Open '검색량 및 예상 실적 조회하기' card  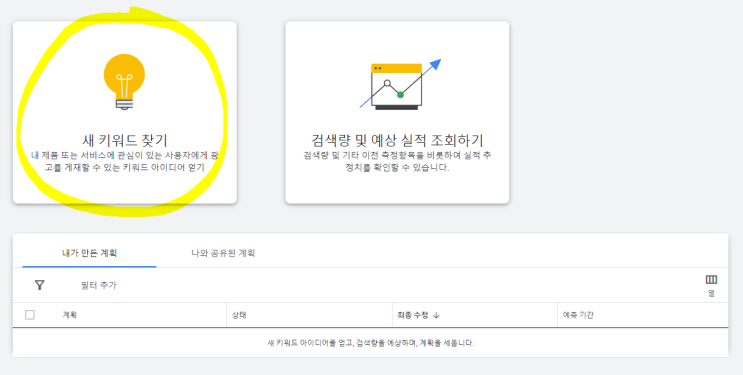pos(397,112)
